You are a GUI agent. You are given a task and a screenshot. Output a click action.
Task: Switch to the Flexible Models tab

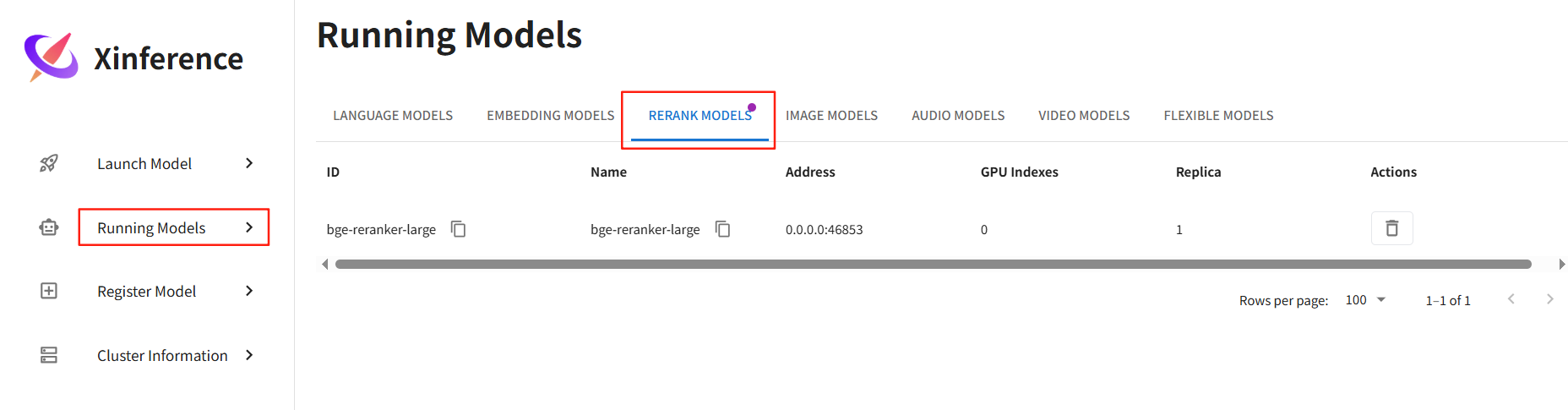[x=1219, y=116]
